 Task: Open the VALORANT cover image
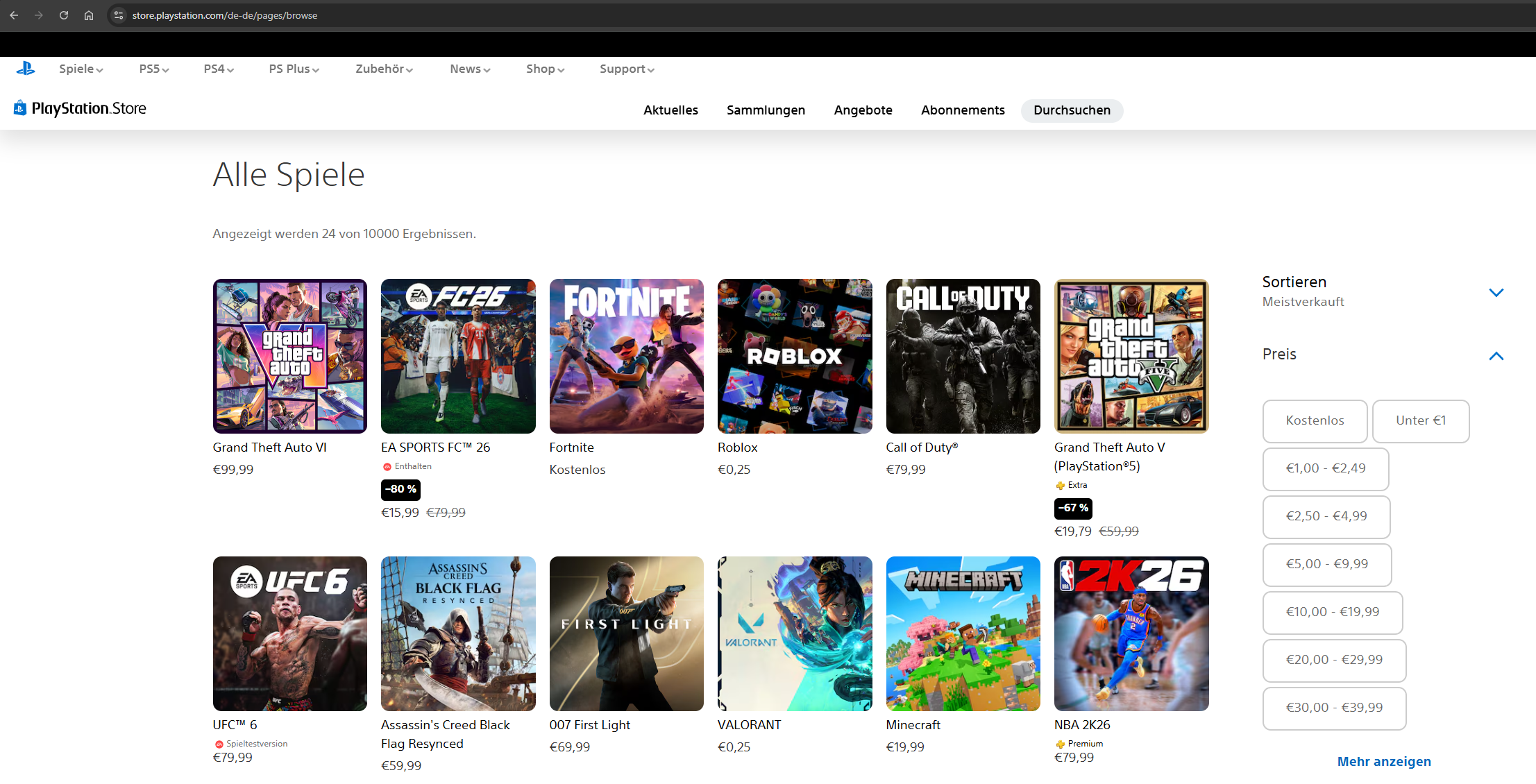795,633
